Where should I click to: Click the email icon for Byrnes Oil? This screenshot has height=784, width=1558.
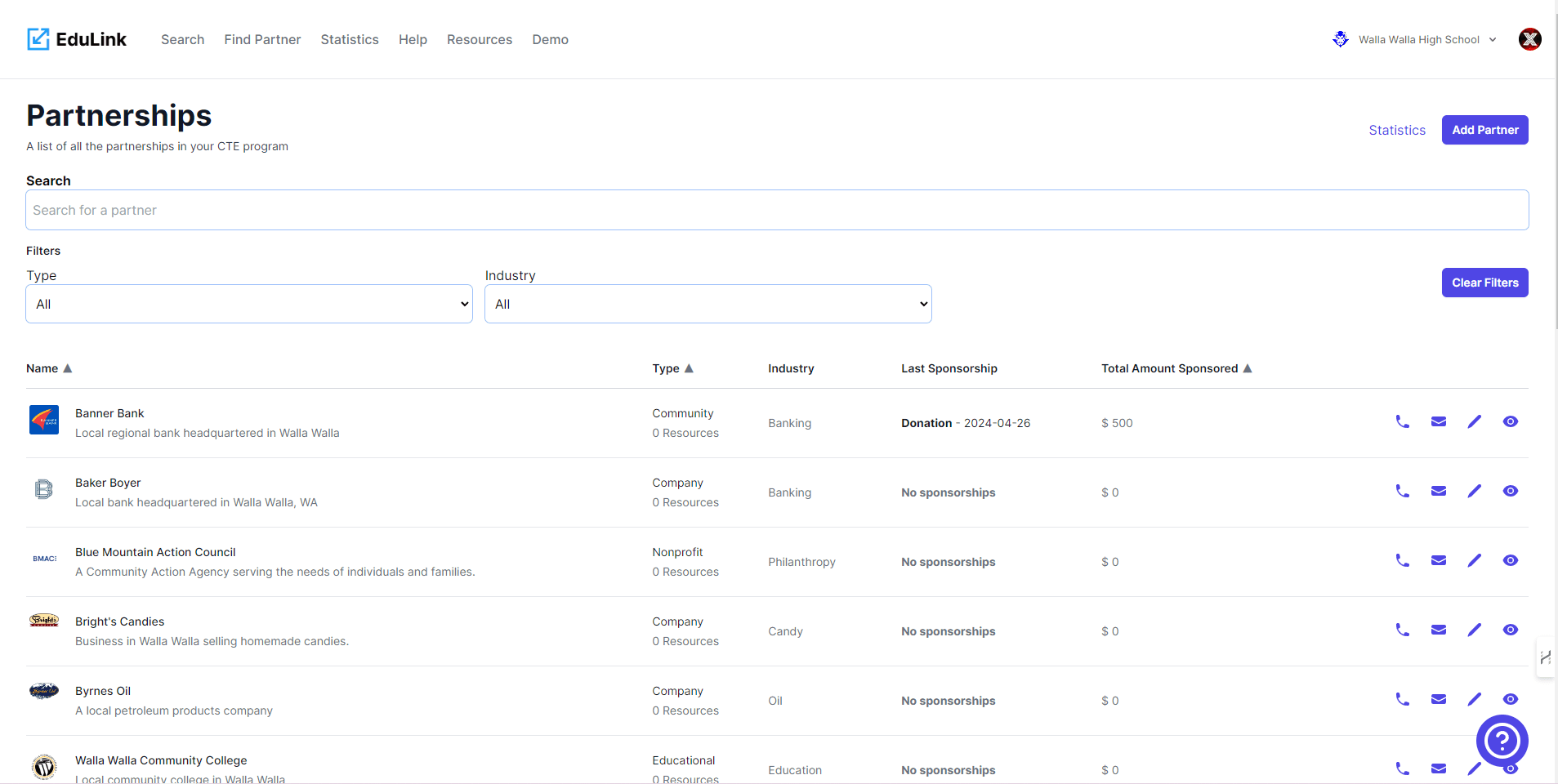click(1438, 700)
